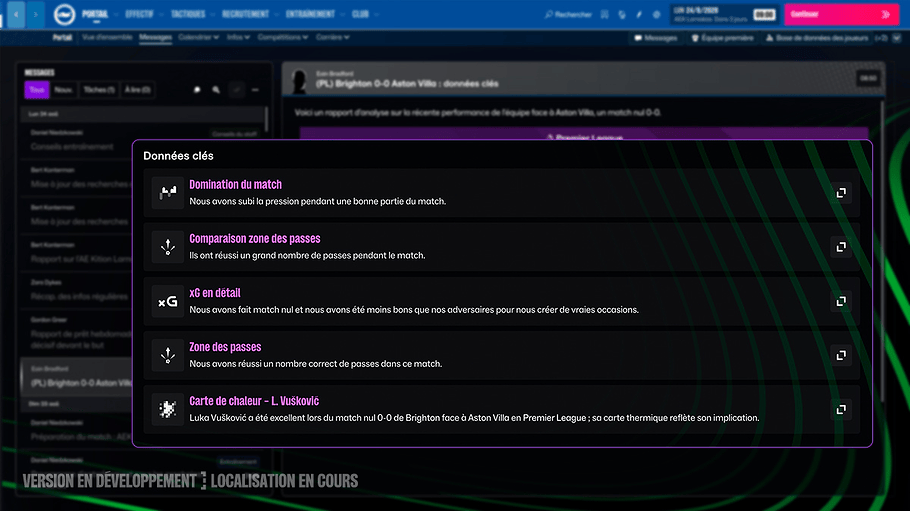Expand the xG en détail row
The image size is (910, 511).
click(x=841, y=301)
